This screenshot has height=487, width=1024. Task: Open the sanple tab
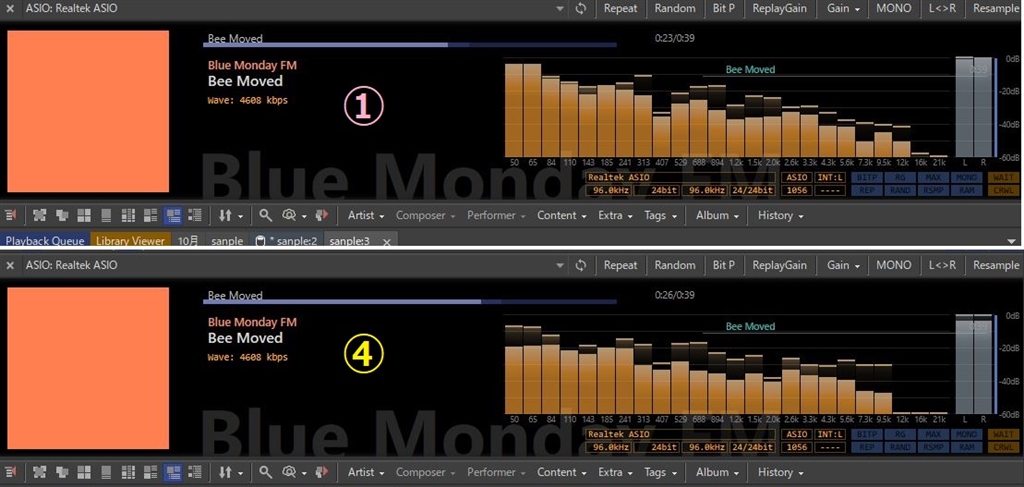227,241
